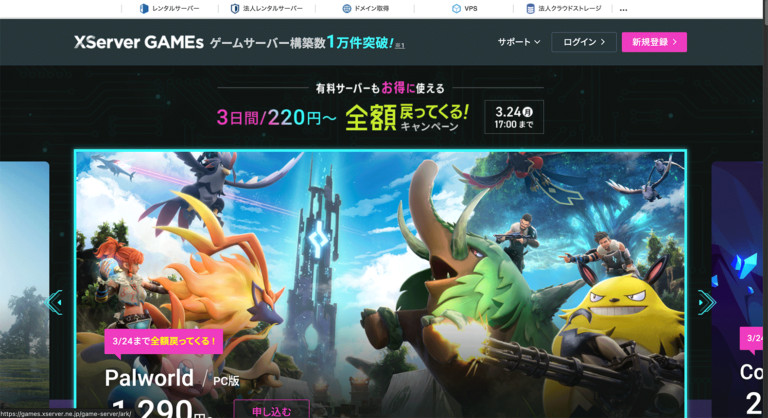Click the VPS cube icon
The image size is (768, 418).
click(456, 8)
